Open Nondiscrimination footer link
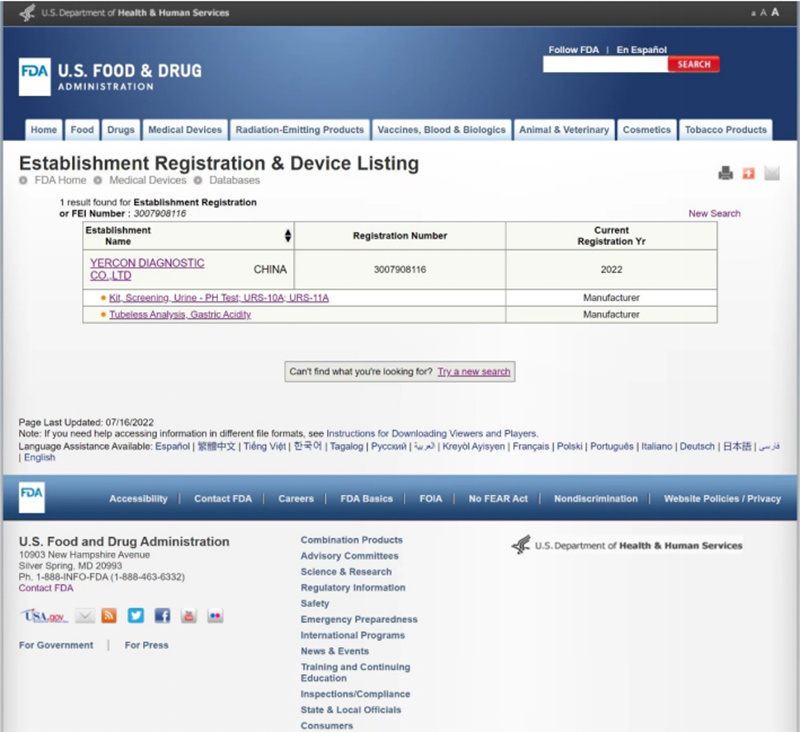The width and height of the screenshot is (800, 732). coord(596,498)
